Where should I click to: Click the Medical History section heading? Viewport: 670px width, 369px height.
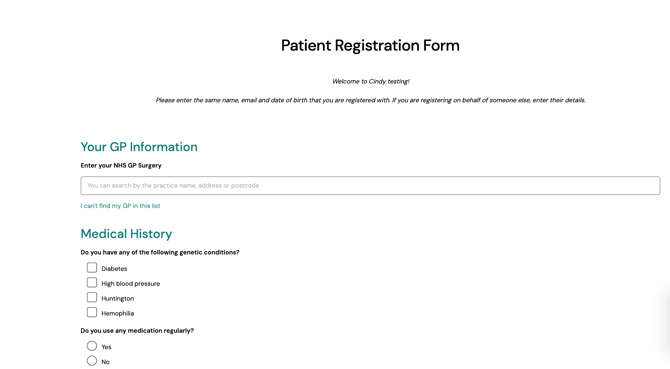coord(126,234)
